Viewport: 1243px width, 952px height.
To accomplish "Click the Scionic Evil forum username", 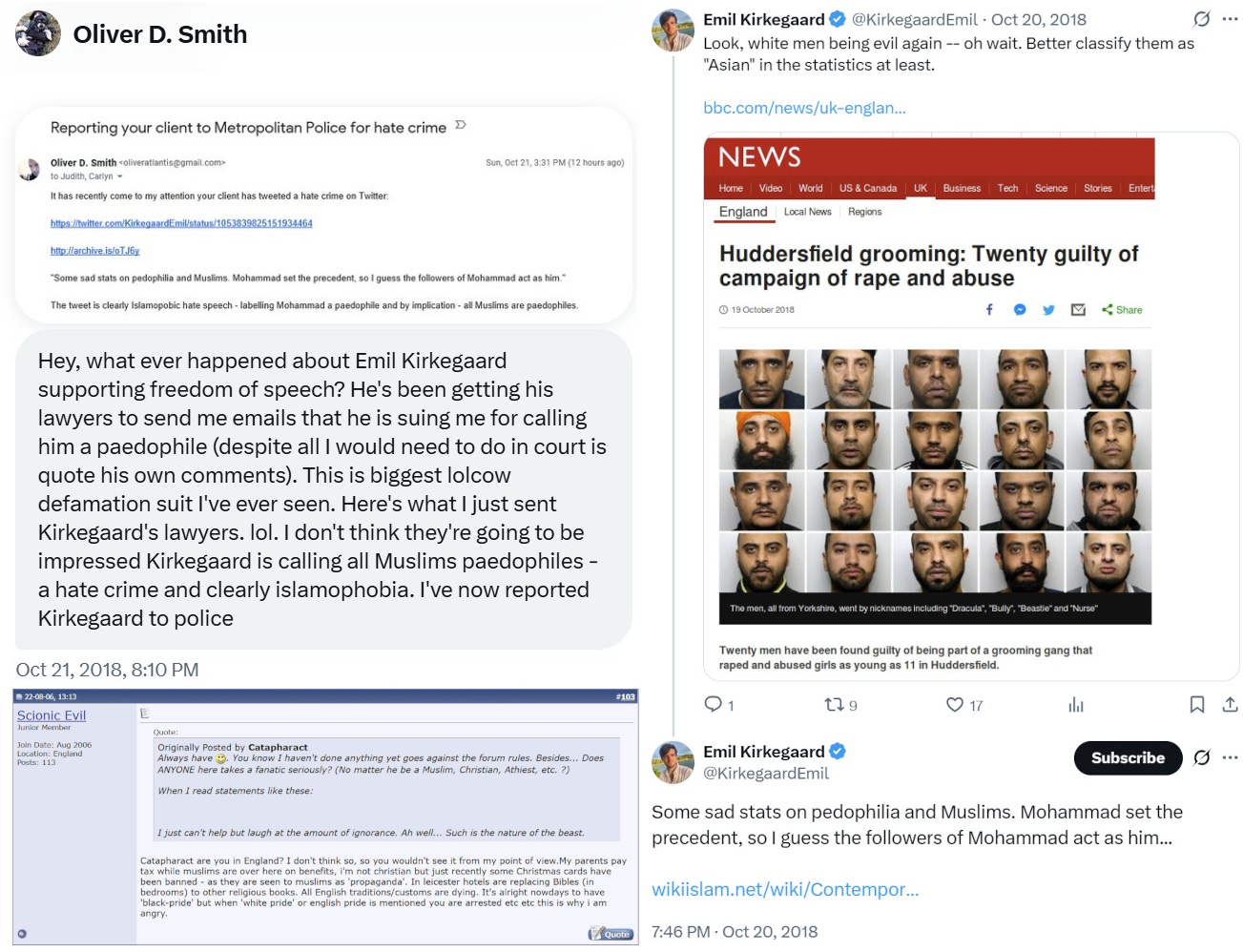I will pos(52,715).
